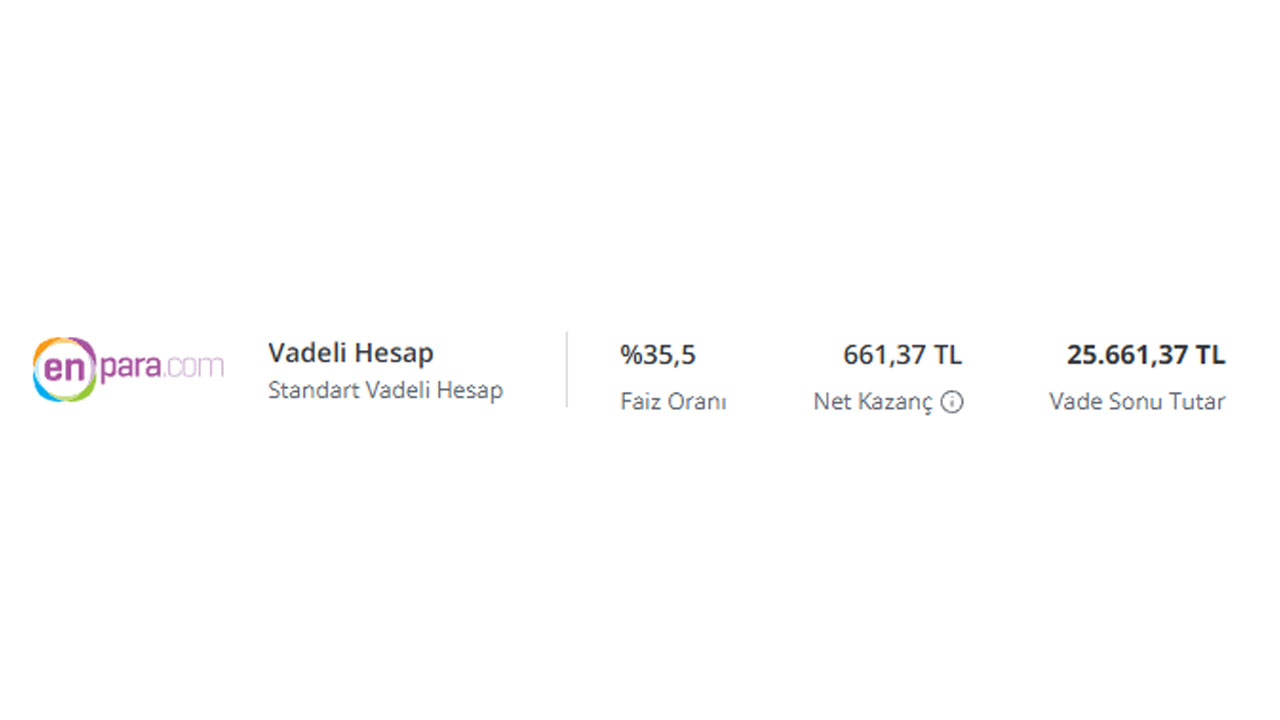1280x720 pixels.
Task: Click the vertical divider after account name
Action: coord(567,370)
